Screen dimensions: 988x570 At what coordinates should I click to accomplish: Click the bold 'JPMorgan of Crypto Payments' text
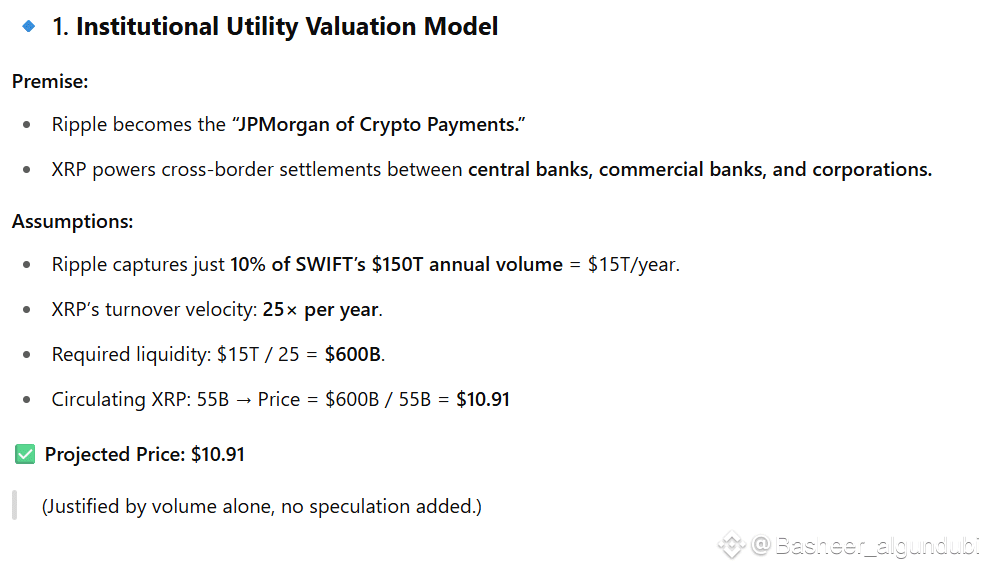point(382,125)
